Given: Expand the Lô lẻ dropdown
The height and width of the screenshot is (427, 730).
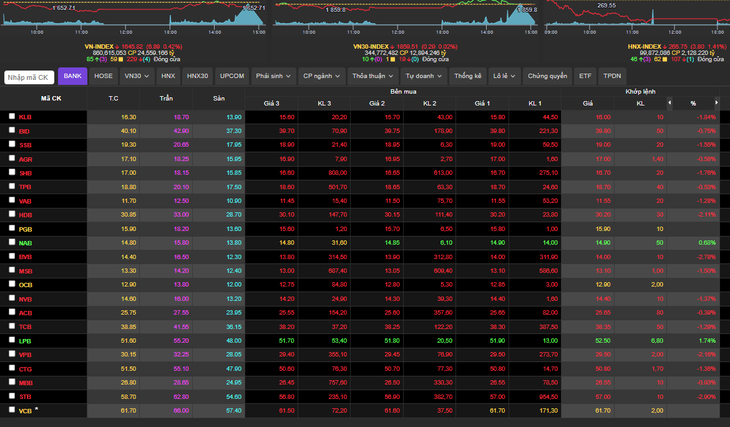Looking at the screenshot, I should tap(504, 76).
